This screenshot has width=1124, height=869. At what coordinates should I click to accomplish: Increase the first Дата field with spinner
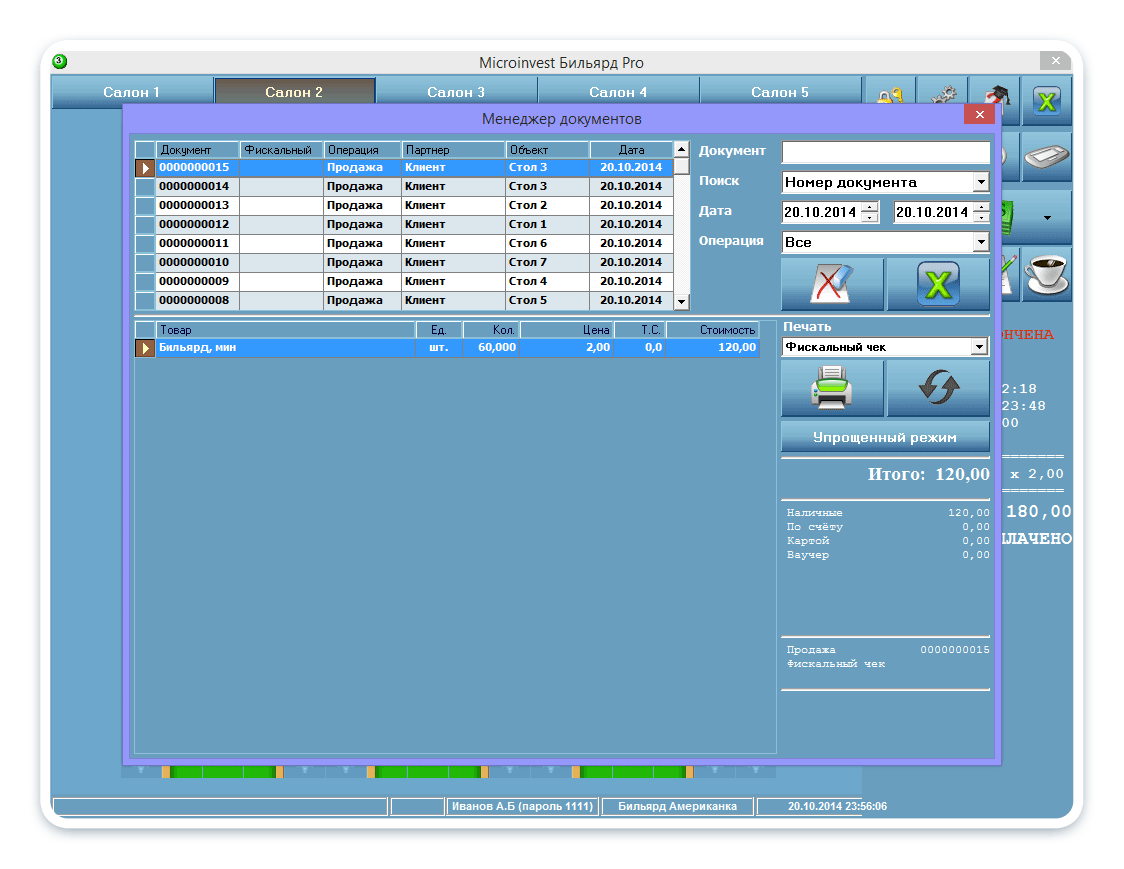[x=870, y=207]
